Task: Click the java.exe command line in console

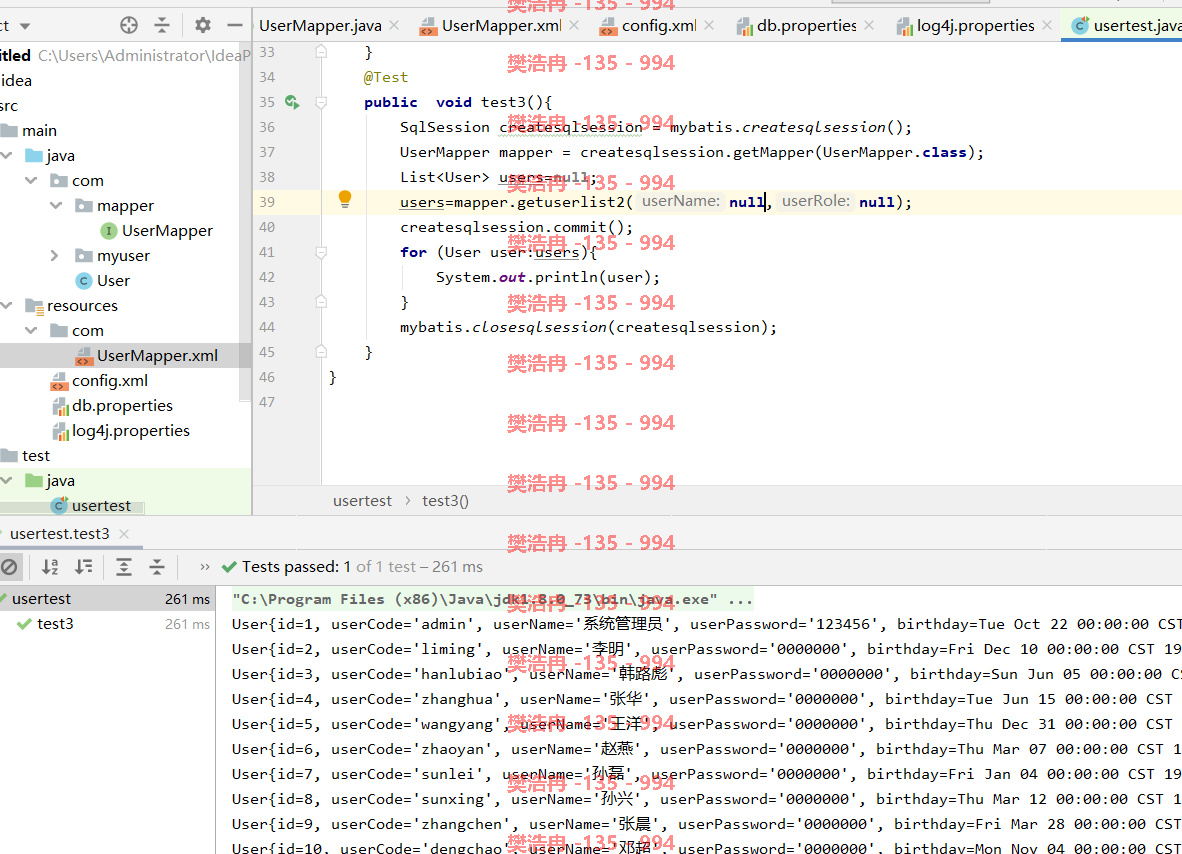Action: tap(491, 599)
